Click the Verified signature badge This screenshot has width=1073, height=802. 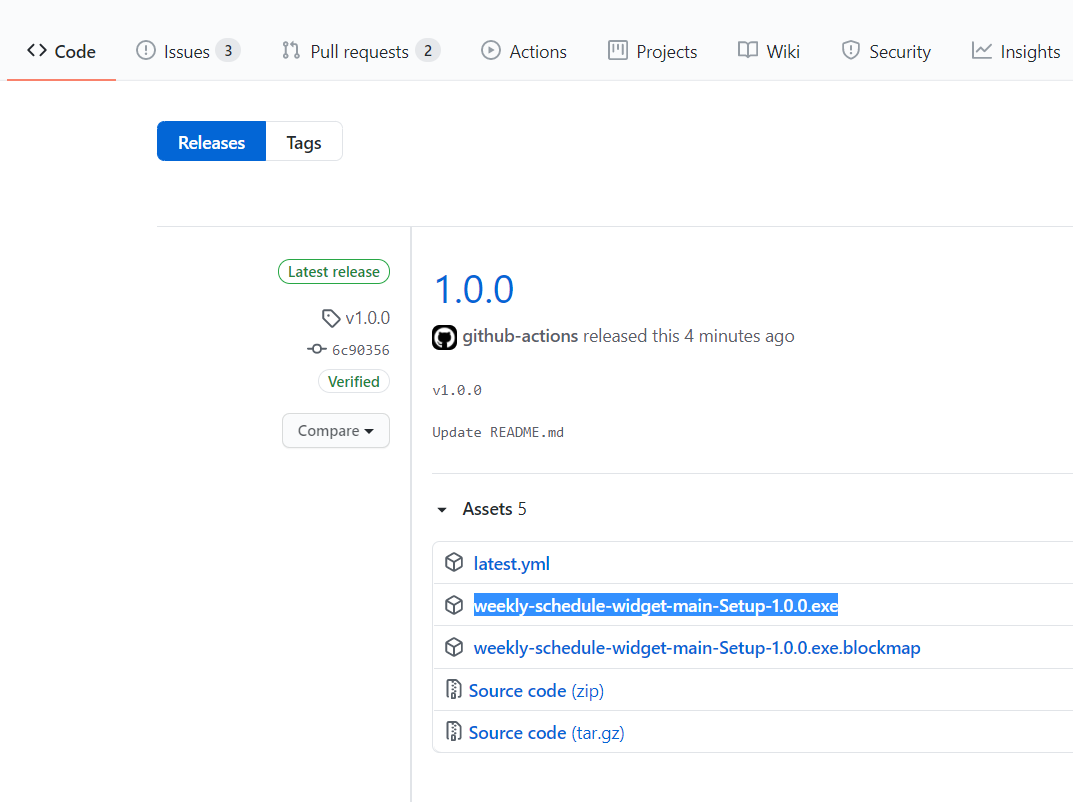tap(353, 381)
